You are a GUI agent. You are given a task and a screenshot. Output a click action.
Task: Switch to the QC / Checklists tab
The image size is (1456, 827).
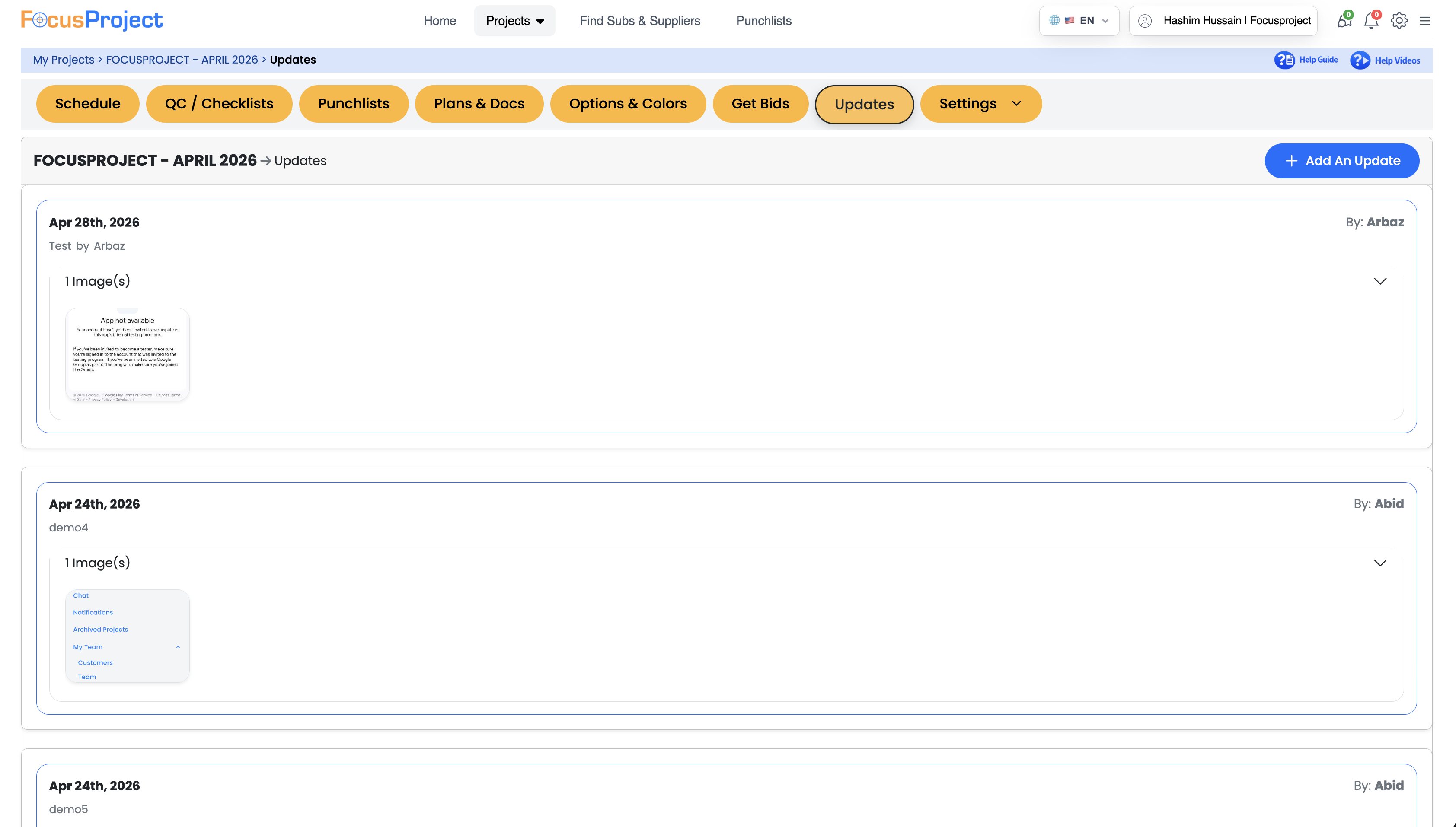219,104
